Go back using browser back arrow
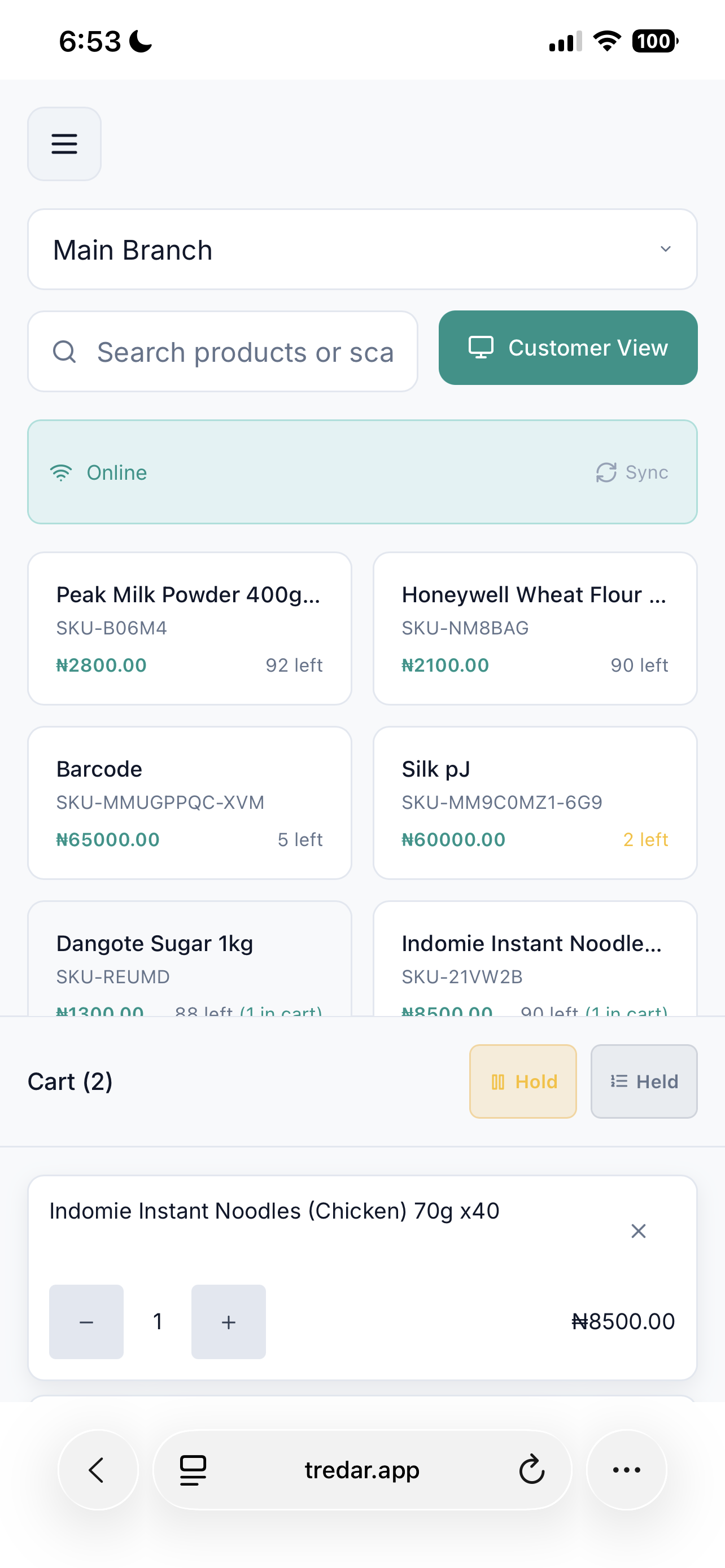 pyautogui.click(x=97, y=1470)
